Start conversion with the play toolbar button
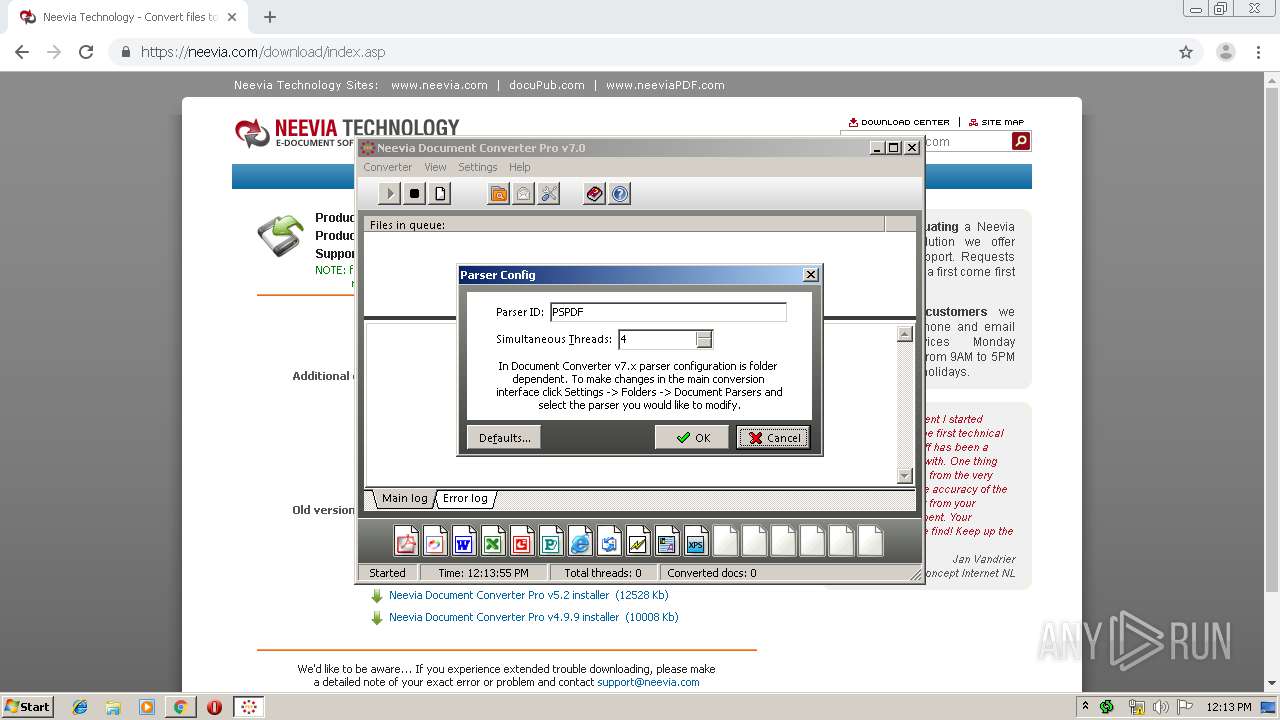Image resolution: width=1280 pixels, height=720 pixels. [x=390, y=194]
